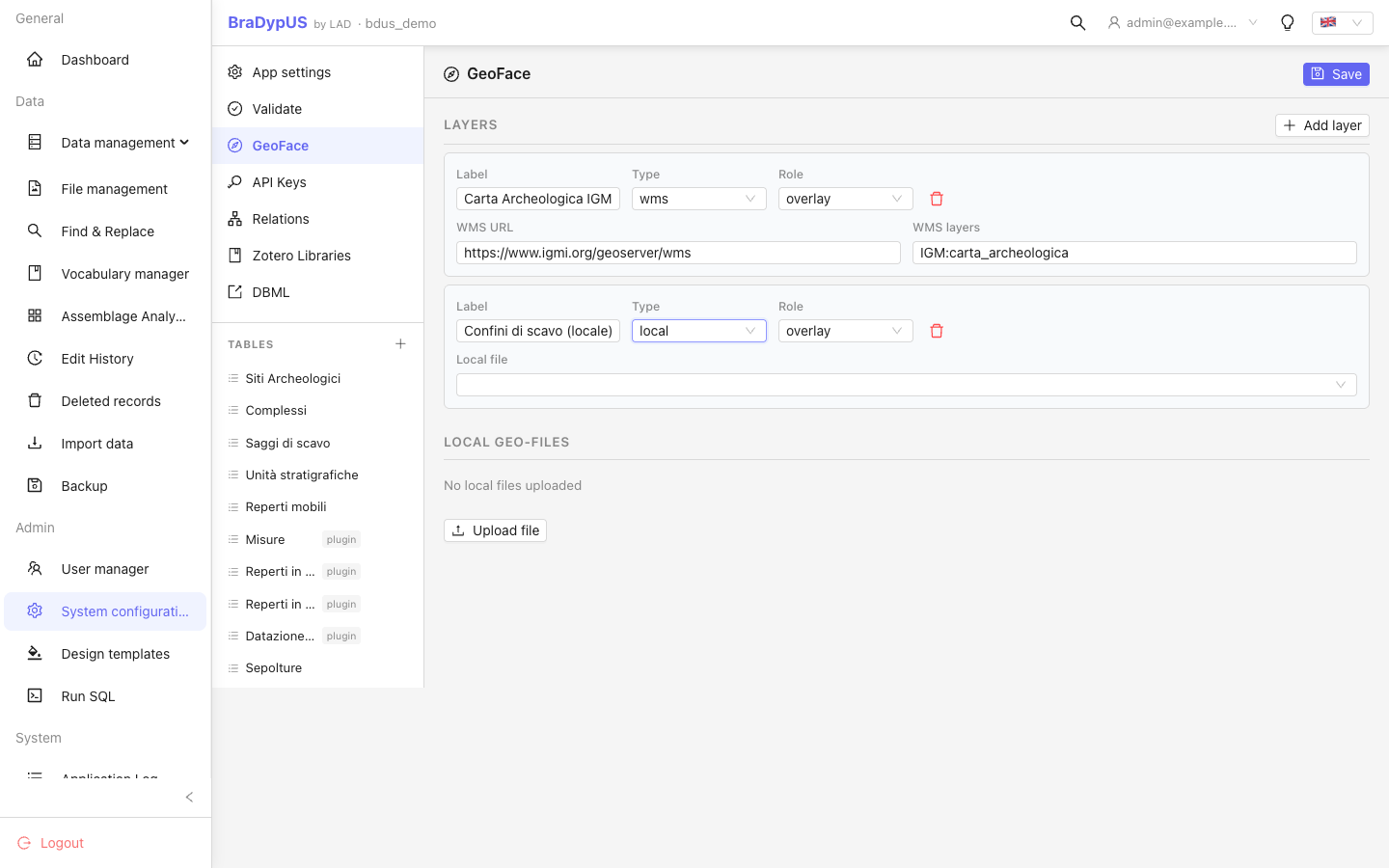Click the Confini di scavo label field
The image size is (1389, 868).
538,331
